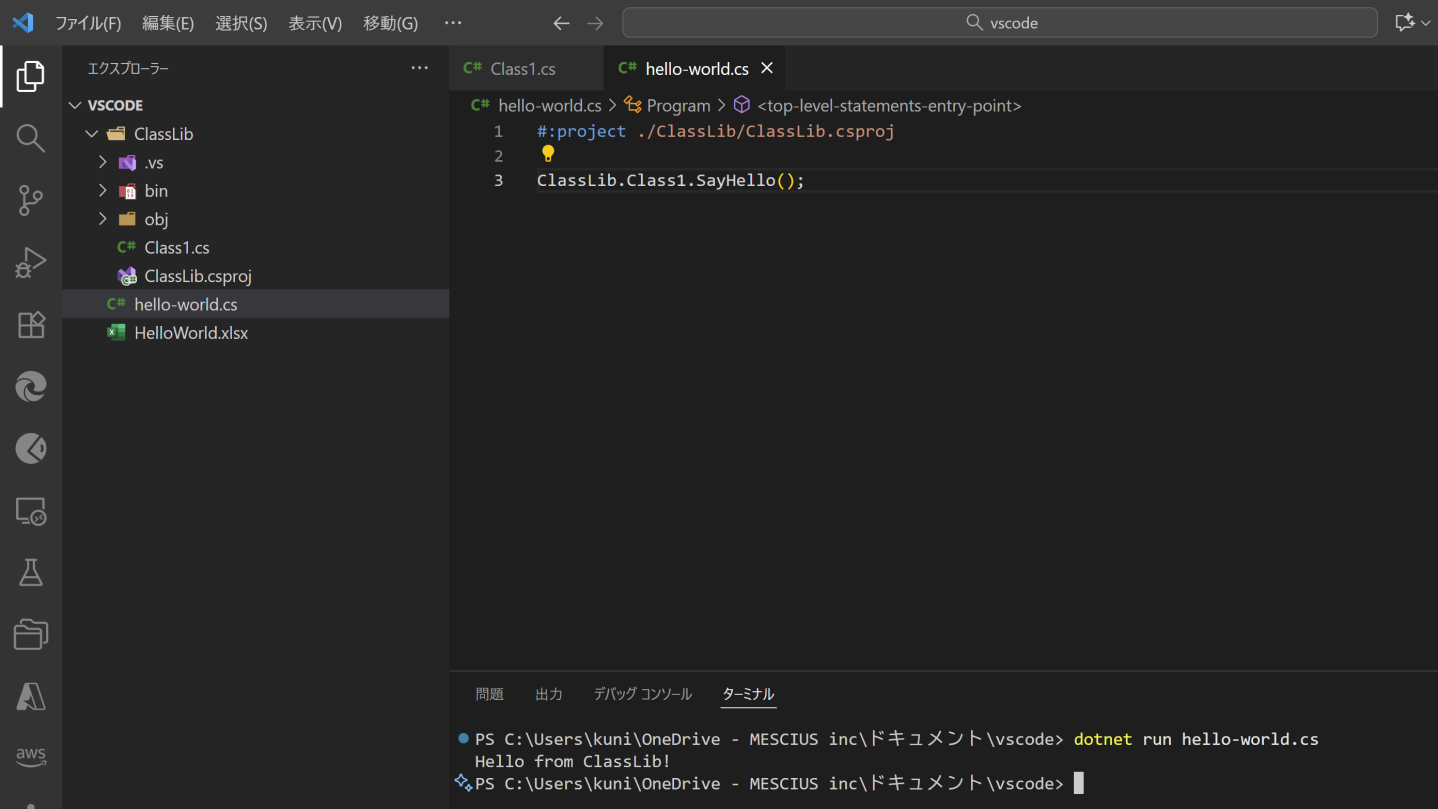
Task: Close the hello-world.cs tab
Action: [x=767, y=68]
